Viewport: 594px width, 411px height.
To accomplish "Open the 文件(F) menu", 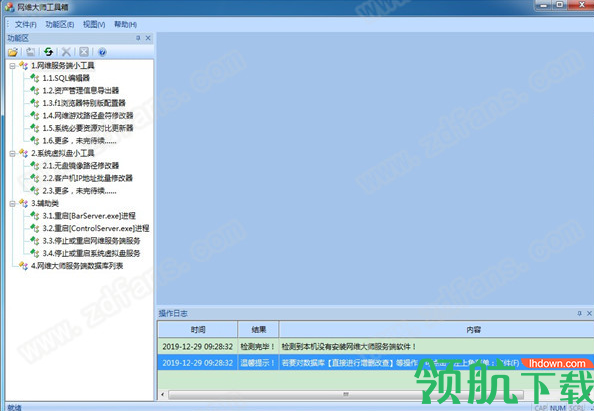I will (x=26, y=25).
